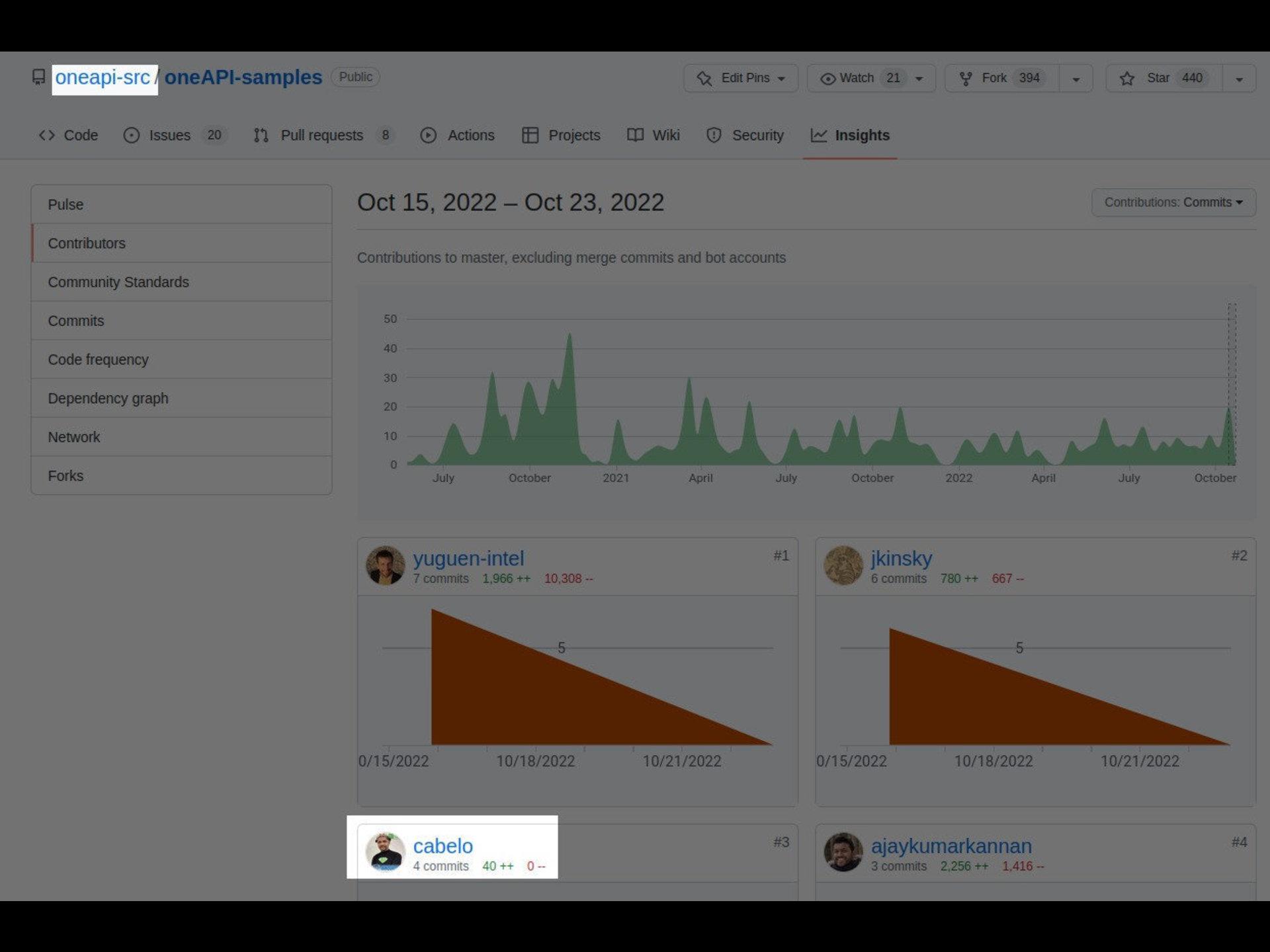Expand the Star lists dropdown arrow
The height and width of the screenshot is (952, 1270).
1239,79
